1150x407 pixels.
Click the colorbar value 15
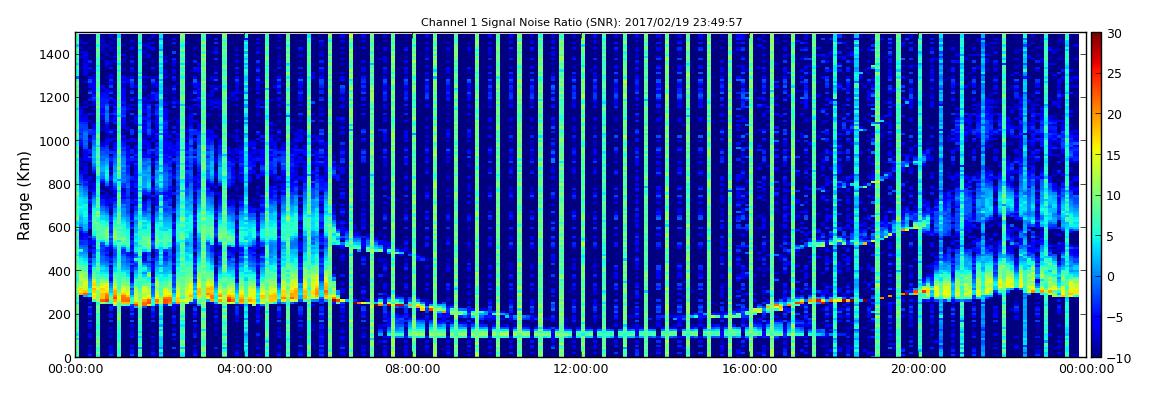tap(1114, 155)
